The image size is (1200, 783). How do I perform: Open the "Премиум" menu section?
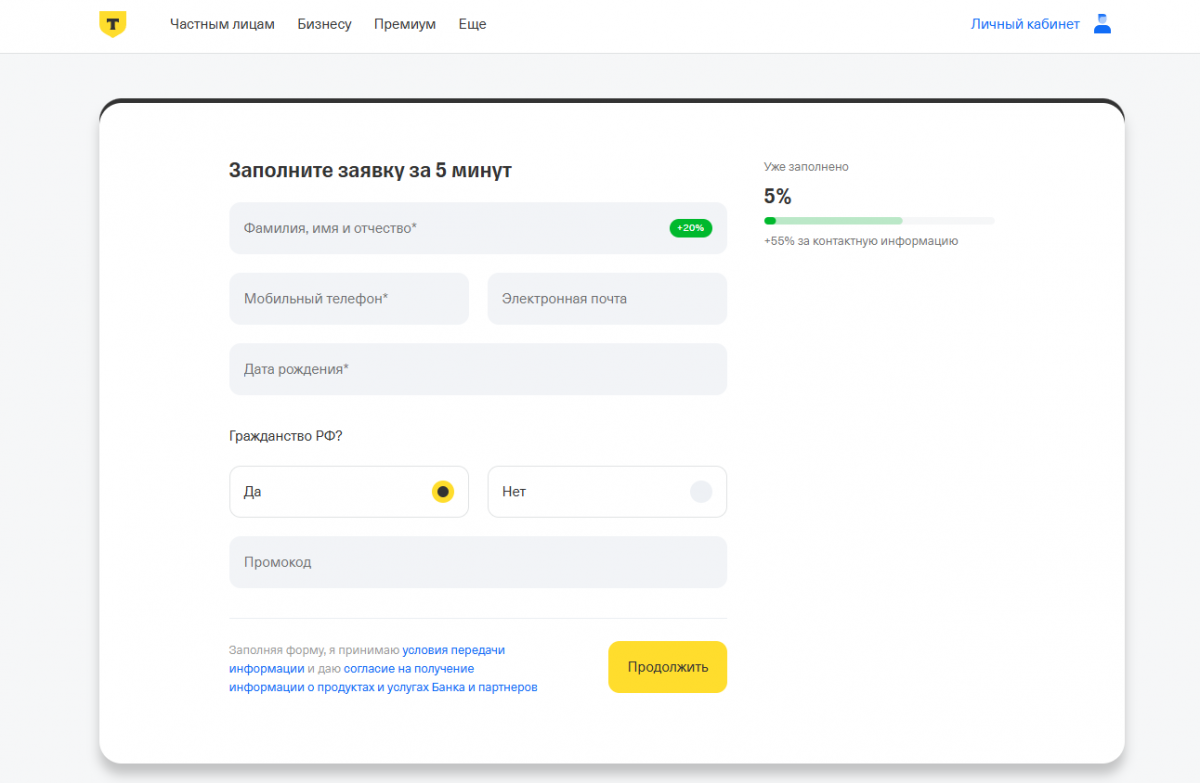tap(405, 24)
